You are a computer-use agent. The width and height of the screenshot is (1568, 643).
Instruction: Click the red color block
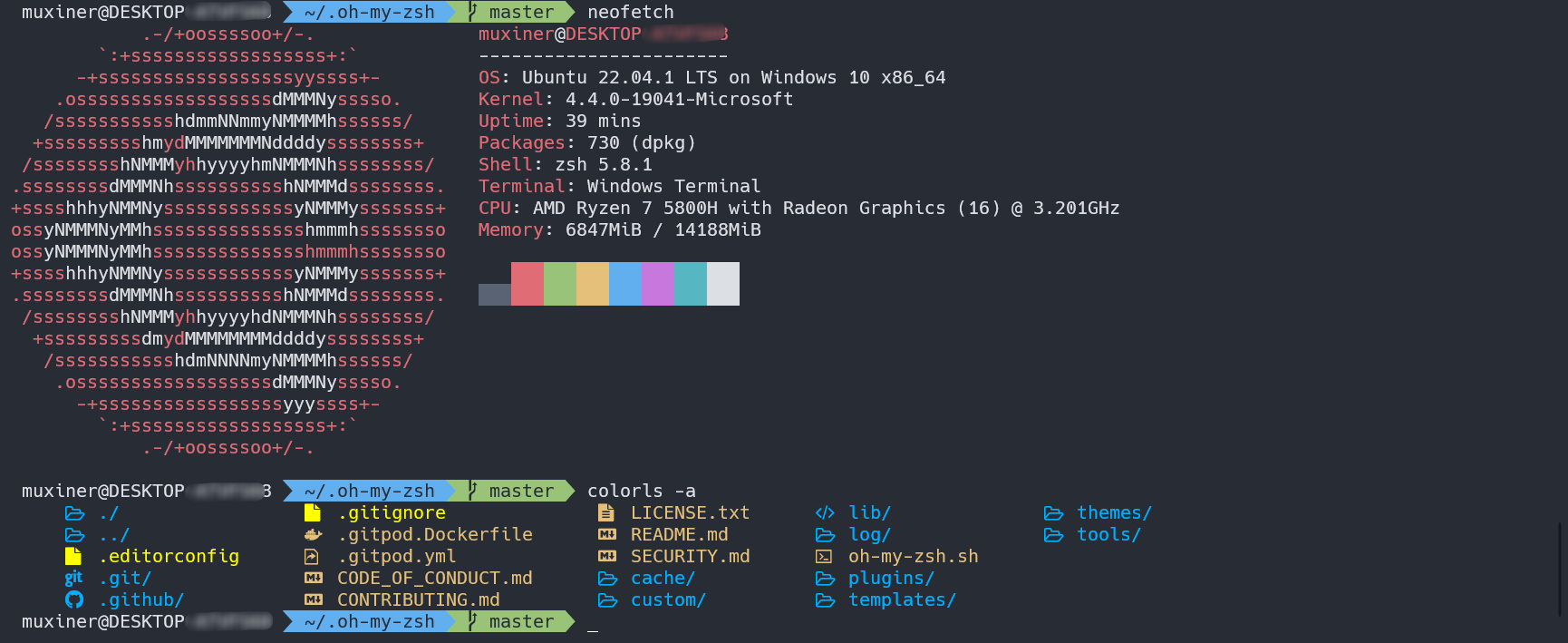click(x=528, y=284)
